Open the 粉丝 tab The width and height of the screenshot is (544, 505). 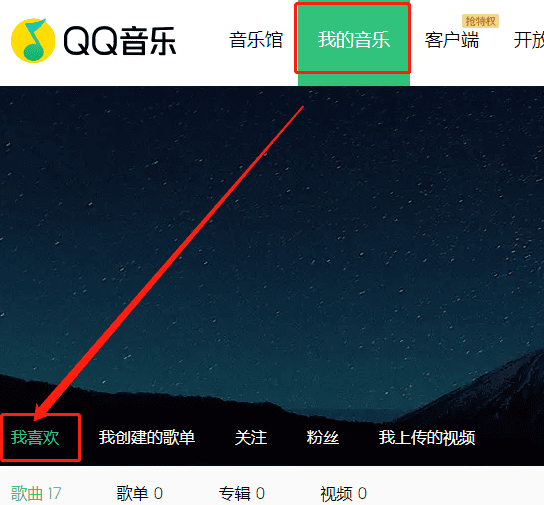(323, 437)
